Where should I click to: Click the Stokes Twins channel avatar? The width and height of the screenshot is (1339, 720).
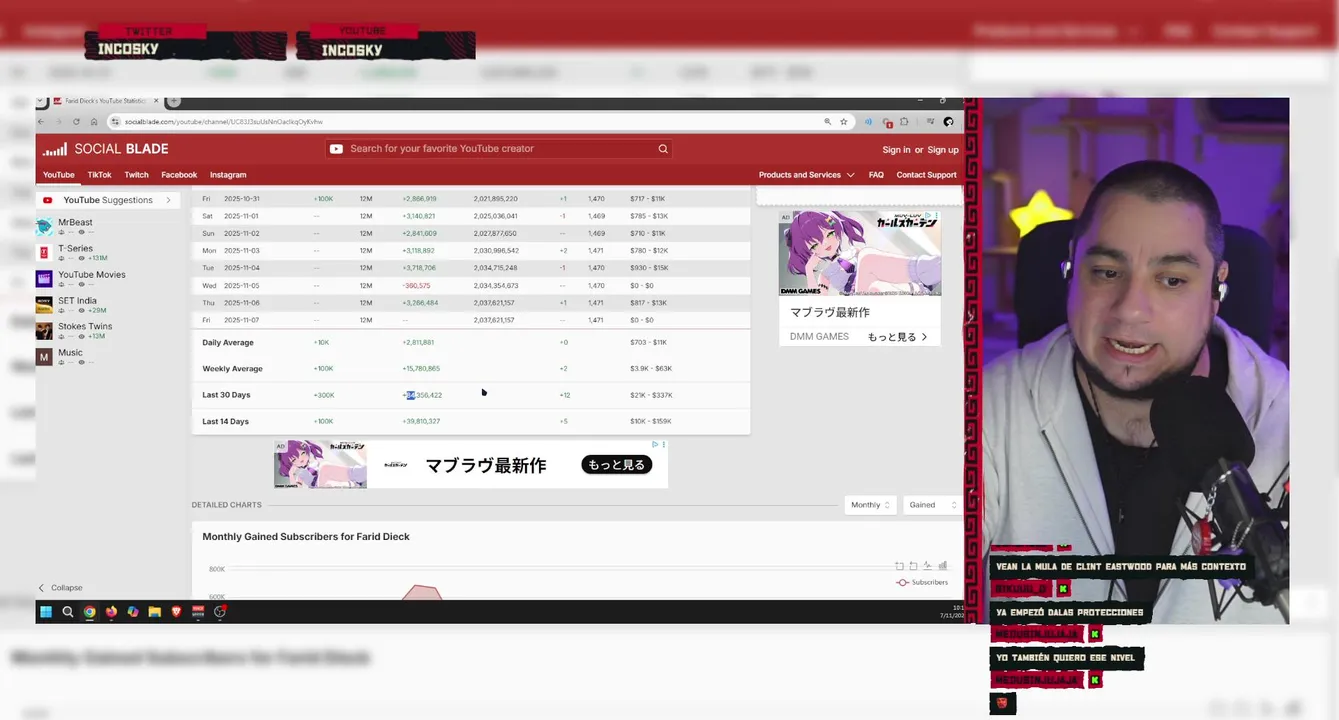[44, 331]
